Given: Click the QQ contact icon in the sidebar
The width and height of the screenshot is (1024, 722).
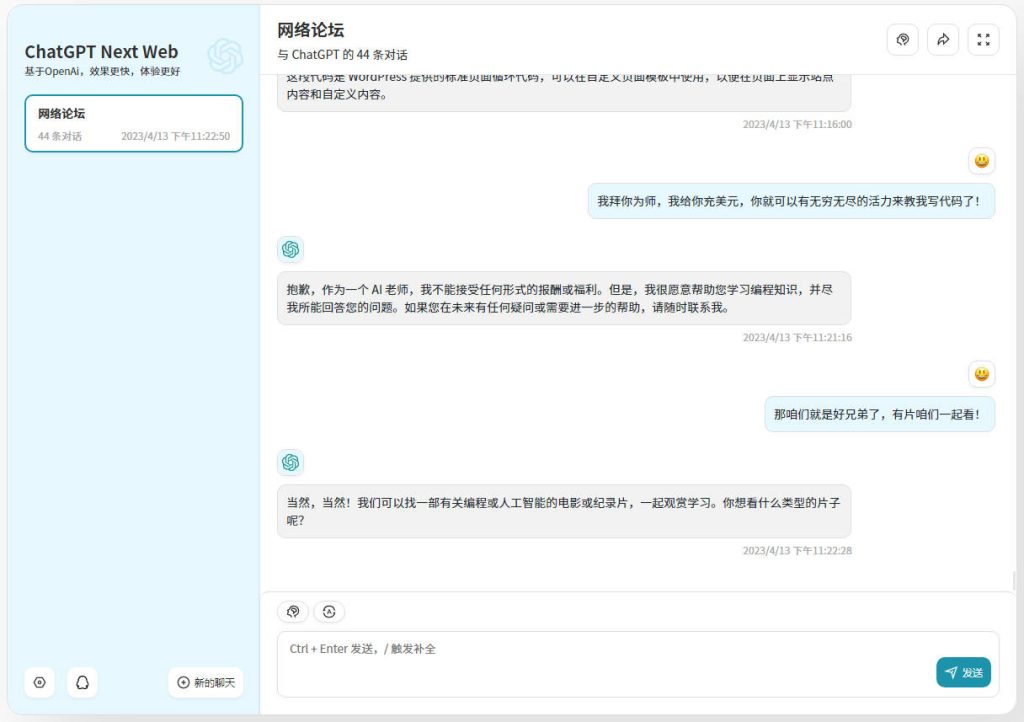Looking at the screenshot, I should [x=83, y=682].
